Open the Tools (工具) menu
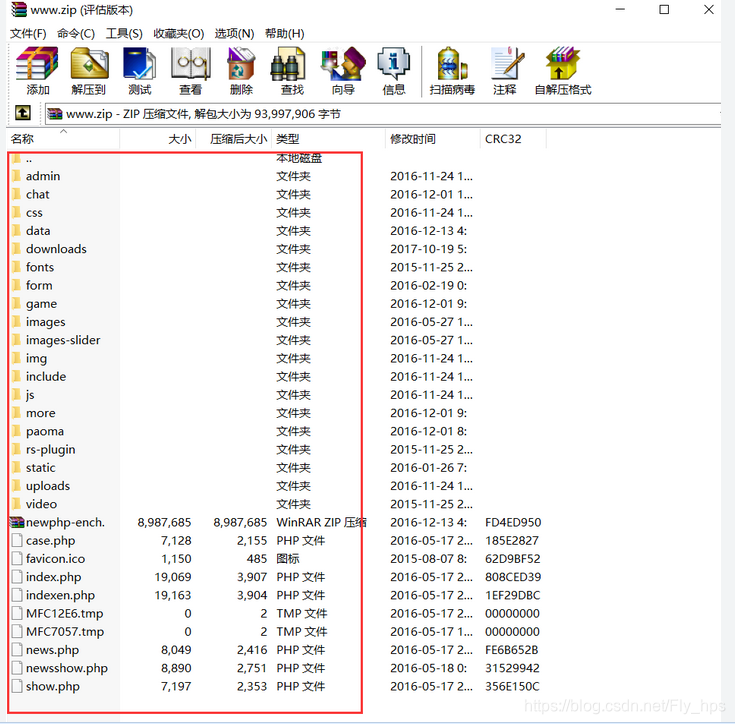Image resolution: width=735 pixels, height=724 pixels. point(124,34)
